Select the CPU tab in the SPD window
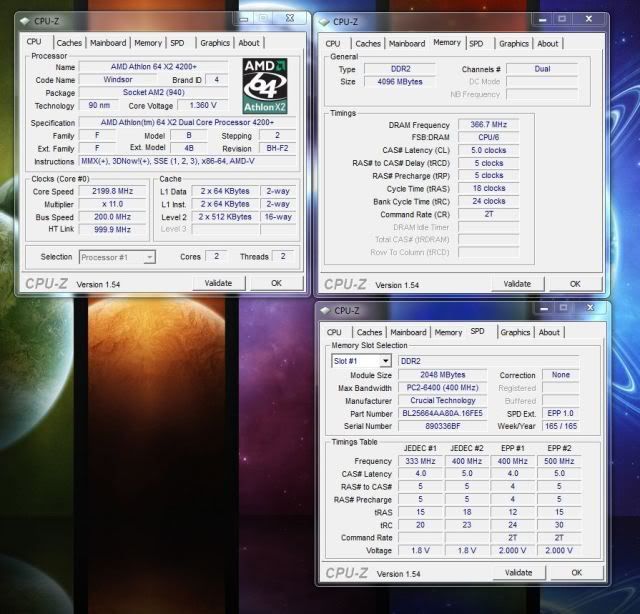This screenshot has width=640, height=614. 334,332
